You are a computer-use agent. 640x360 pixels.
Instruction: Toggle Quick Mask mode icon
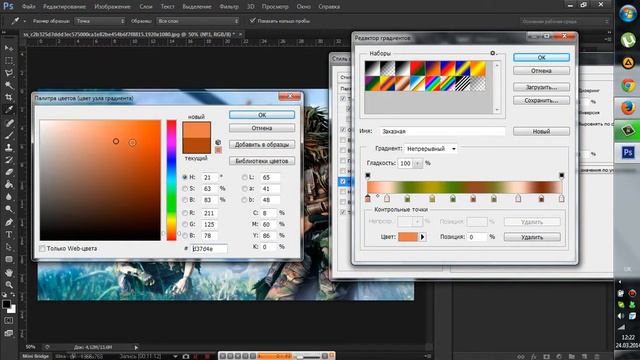pyautogui.click(x=9, y=321)
